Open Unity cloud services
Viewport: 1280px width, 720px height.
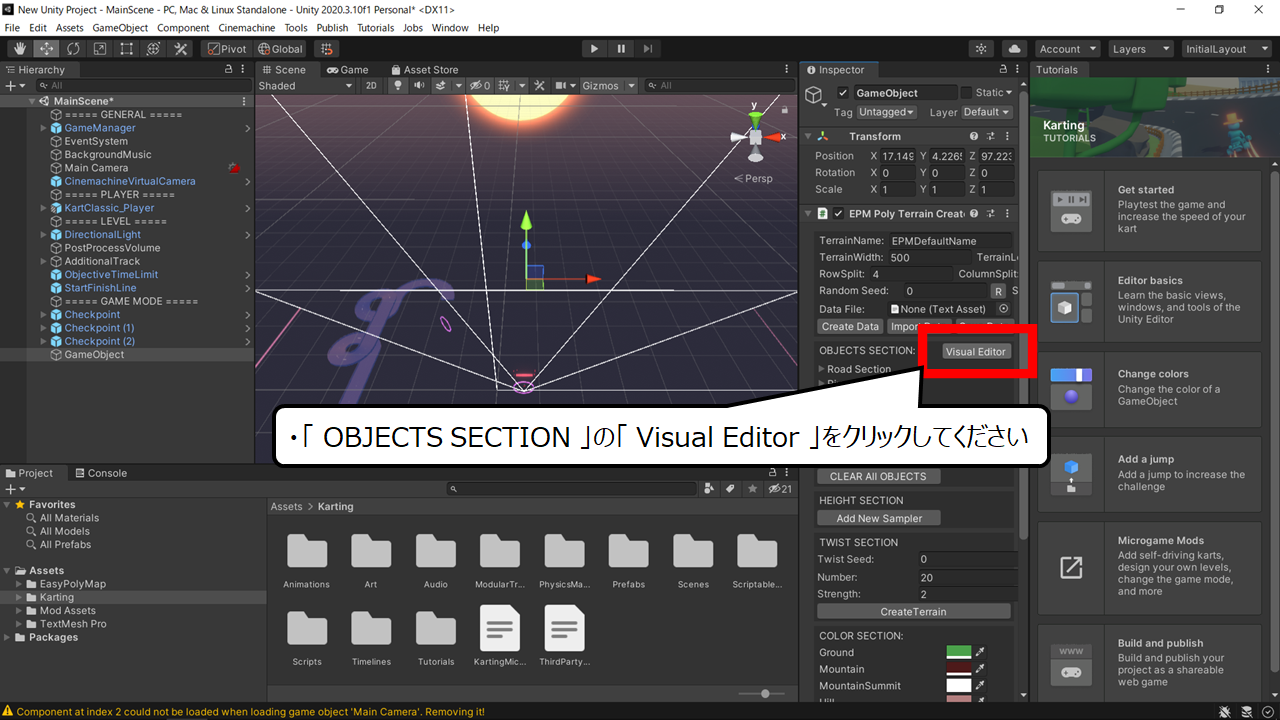click(1015, 49)
